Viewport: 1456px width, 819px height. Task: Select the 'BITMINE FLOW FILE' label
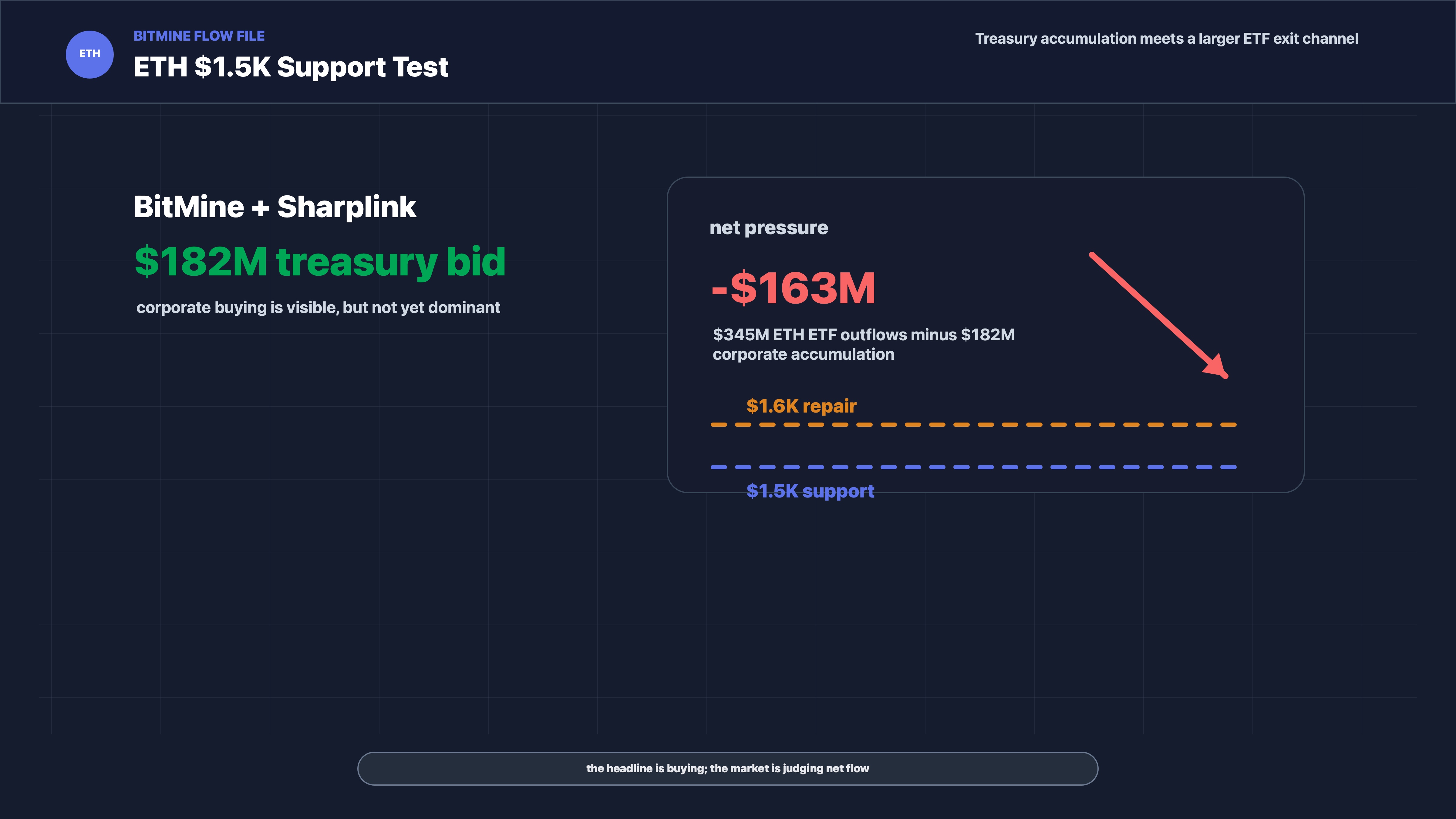(199, 36)
